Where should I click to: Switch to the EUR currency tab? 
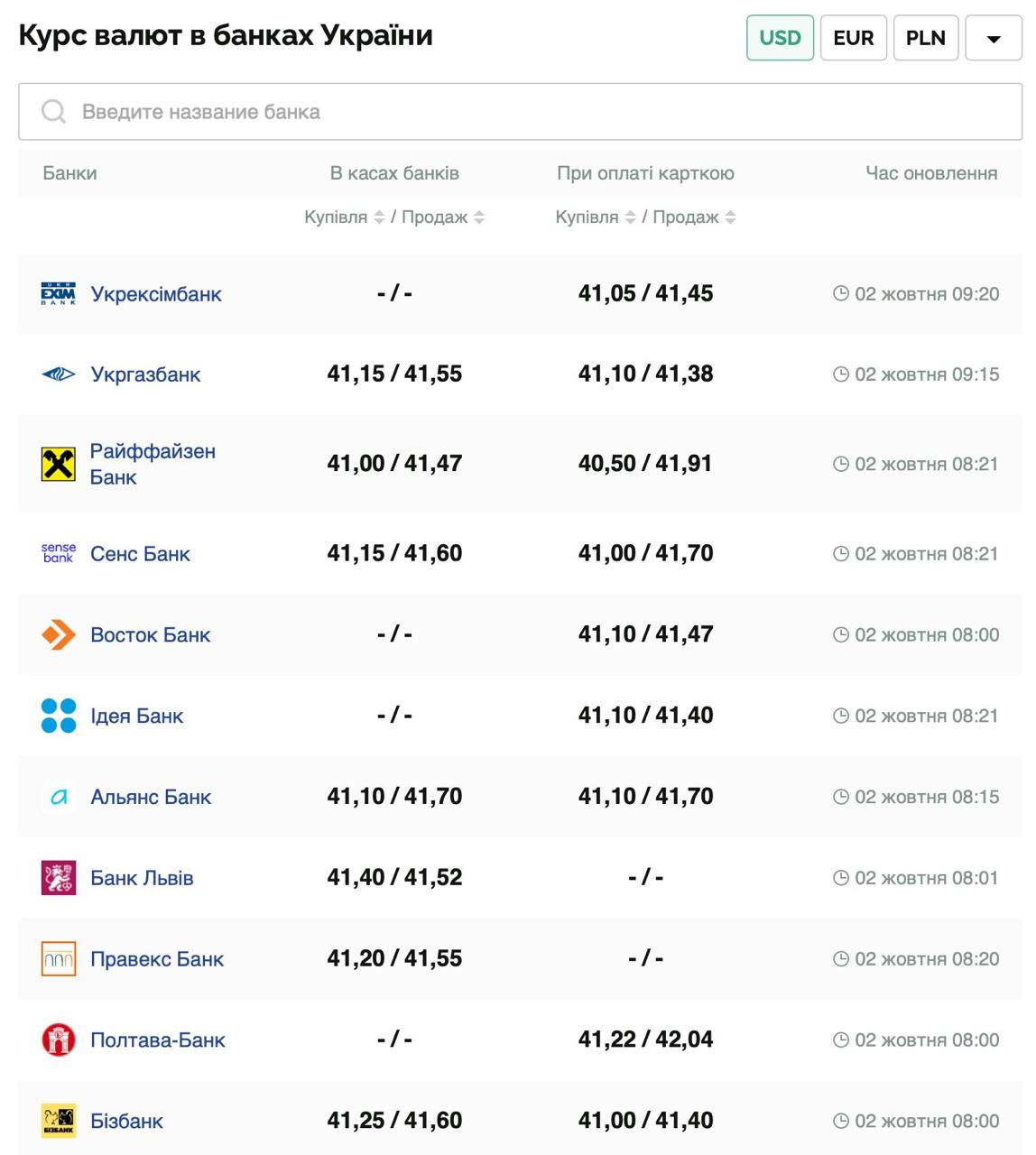(853, 38)
